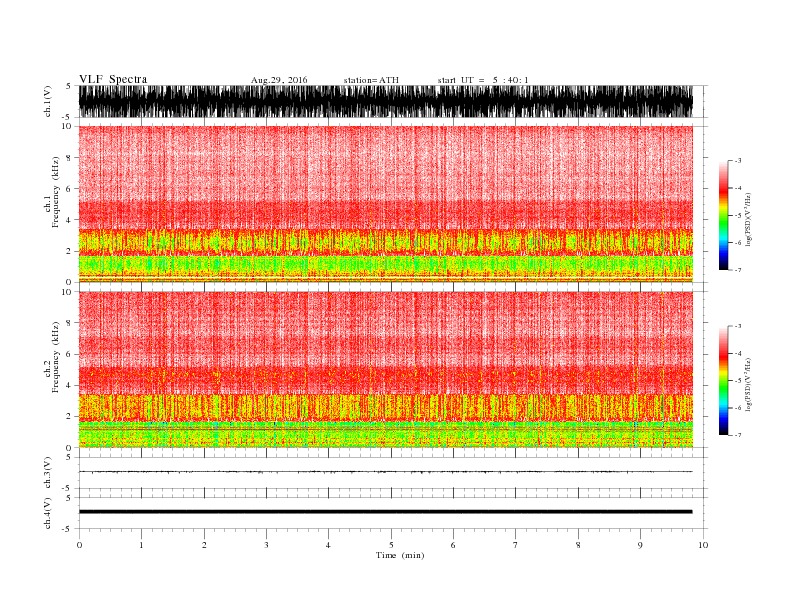Click the "ch.2 Frequency (kHz)" axis label
Image resolution: width=792 pixels, height=612 pixels.
tap(52, 357)
